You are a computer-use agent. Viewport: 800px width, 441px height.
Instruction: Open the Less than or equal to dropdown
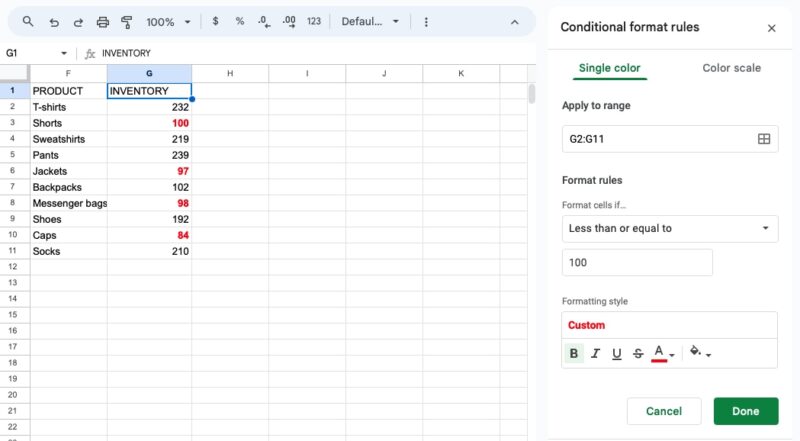click(x=670, y=228)
